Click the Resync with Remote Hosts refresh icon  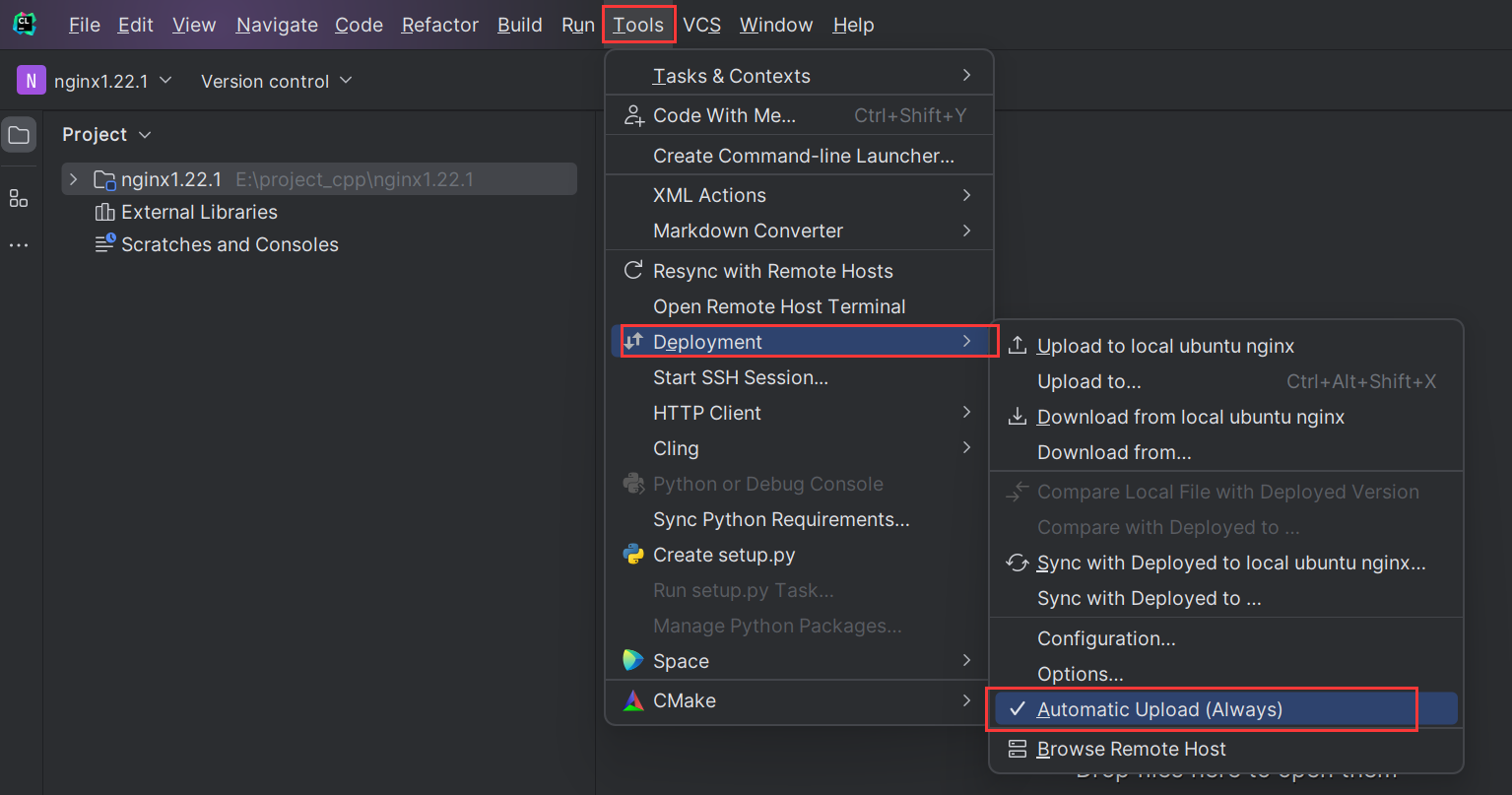coord(633,271)
